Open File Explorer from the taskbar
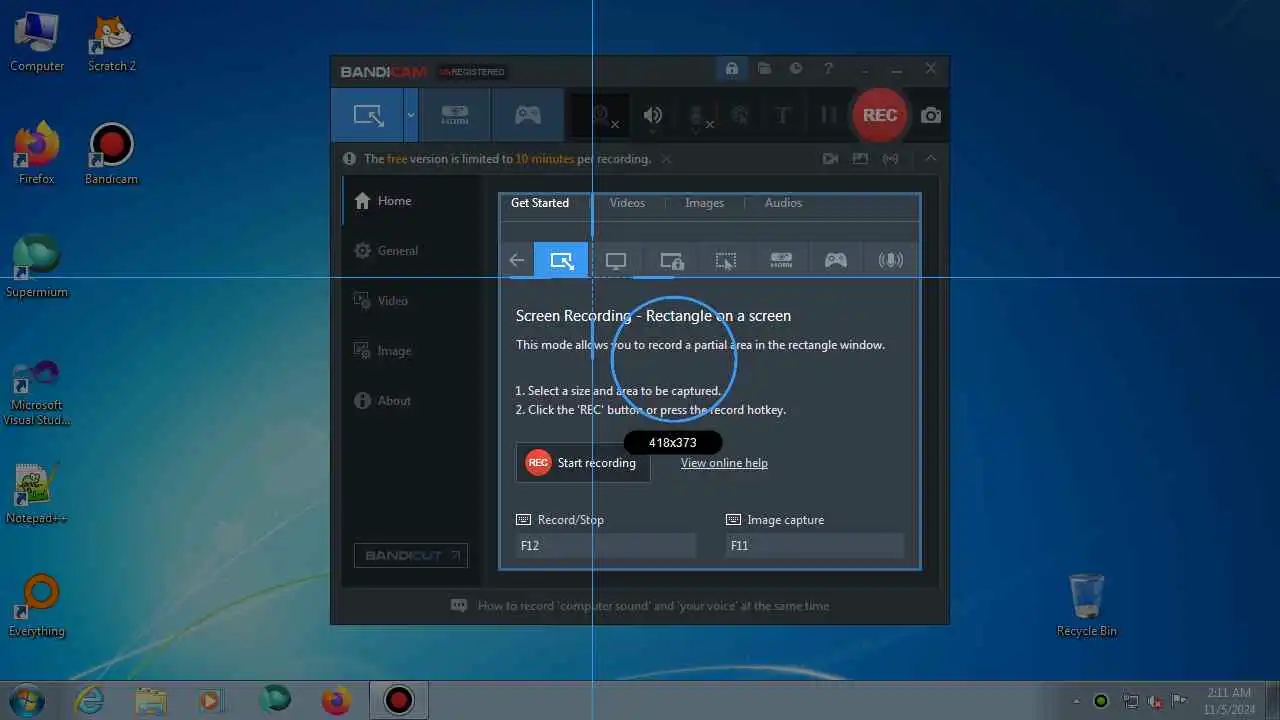1280x720 pixels. click(150, 700)
